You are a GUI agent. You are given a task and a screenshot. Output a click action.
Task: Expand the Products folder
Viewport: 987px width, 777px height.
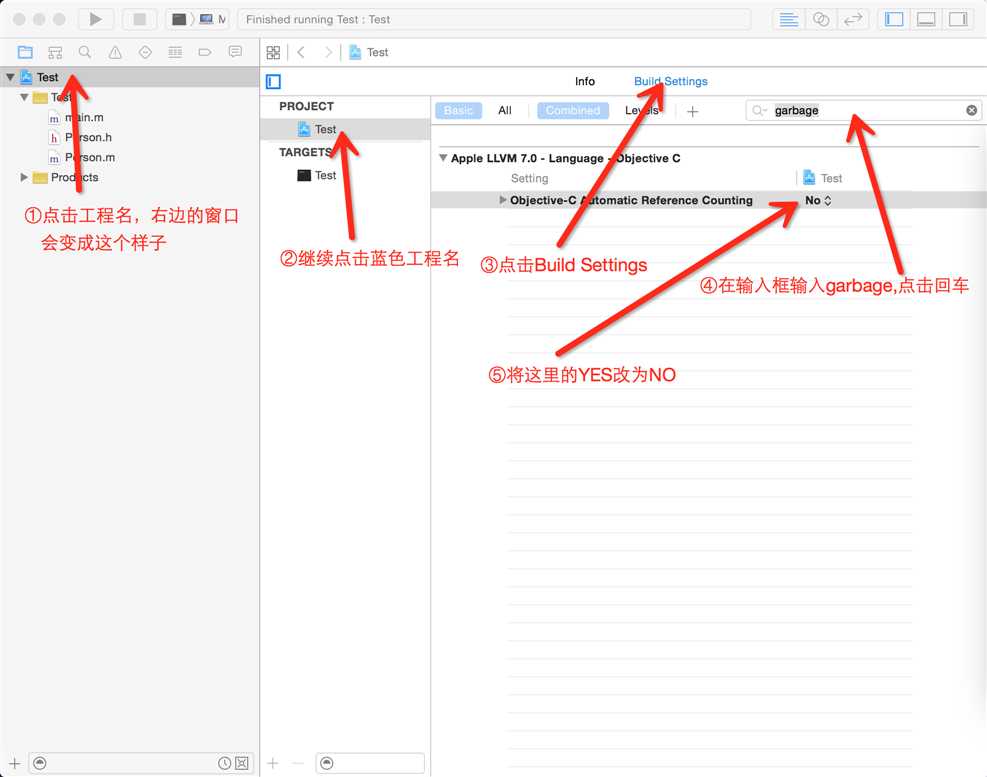(x=24, y=177)
